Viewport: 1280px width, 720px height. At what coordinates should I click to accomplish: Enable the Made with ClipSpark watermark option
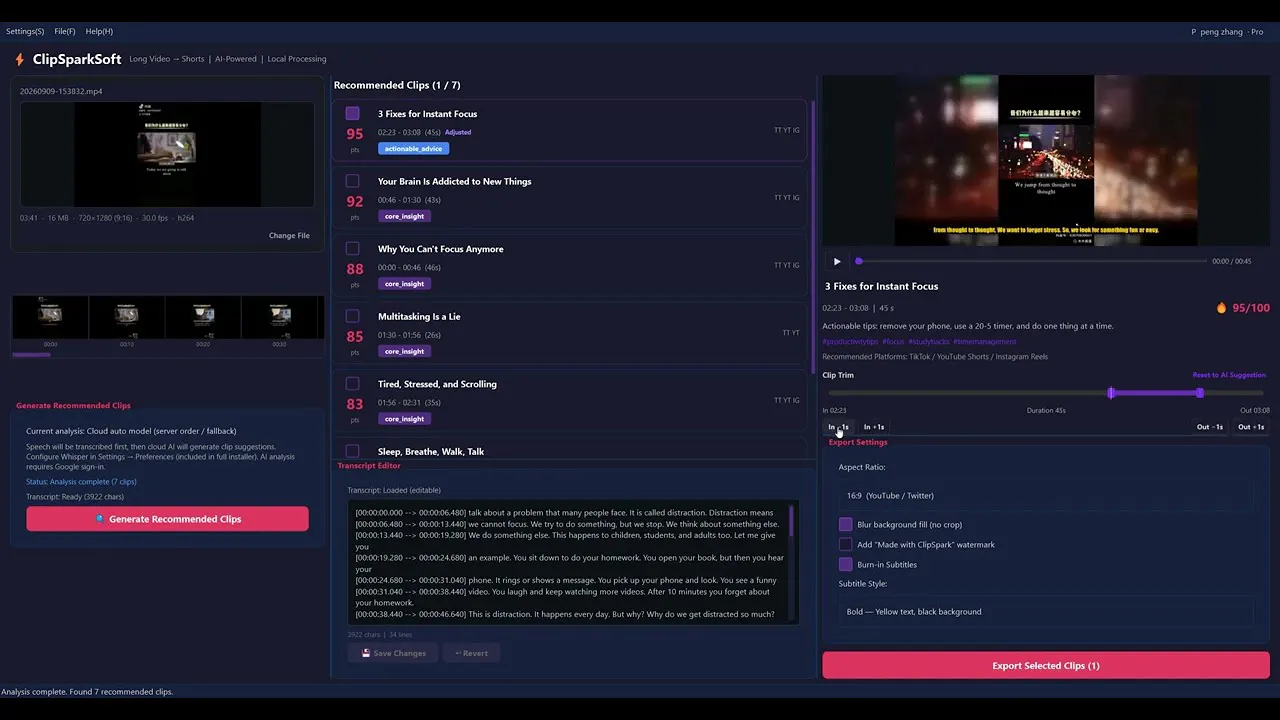[x=845, y=544]
